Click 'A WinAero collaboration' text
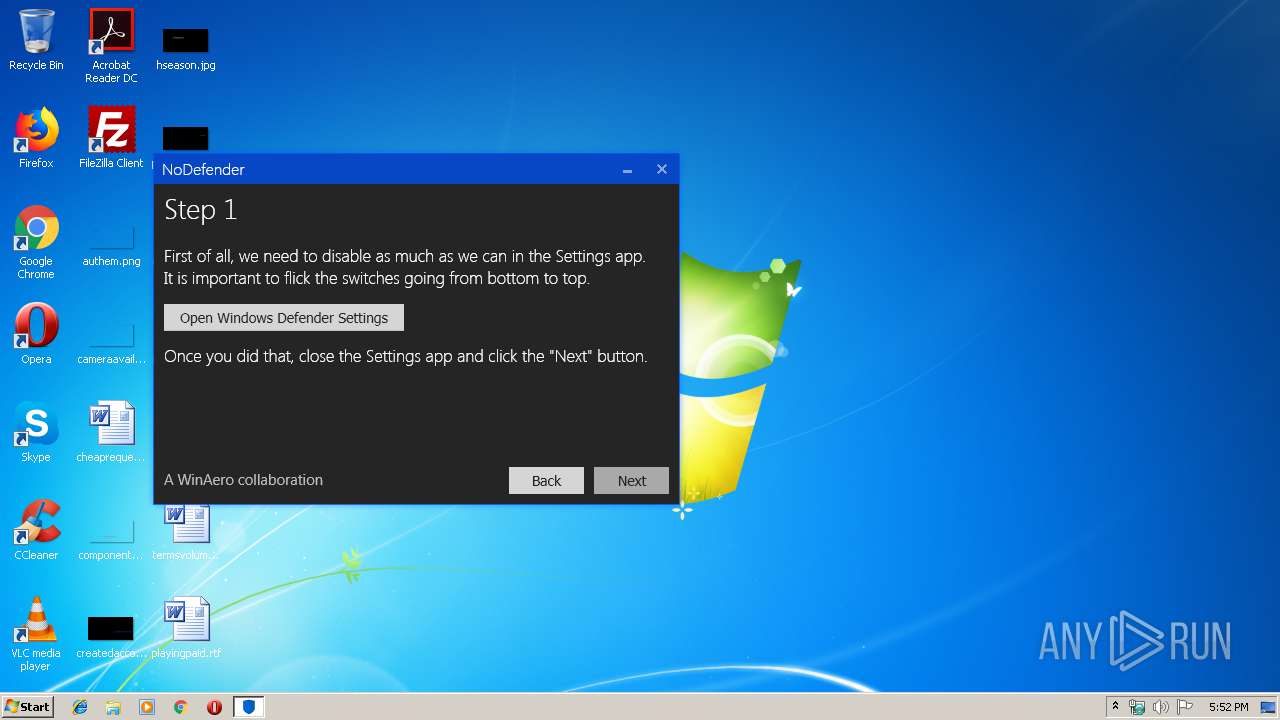Screen dimensions: 1280x720 tap(243, 480)
